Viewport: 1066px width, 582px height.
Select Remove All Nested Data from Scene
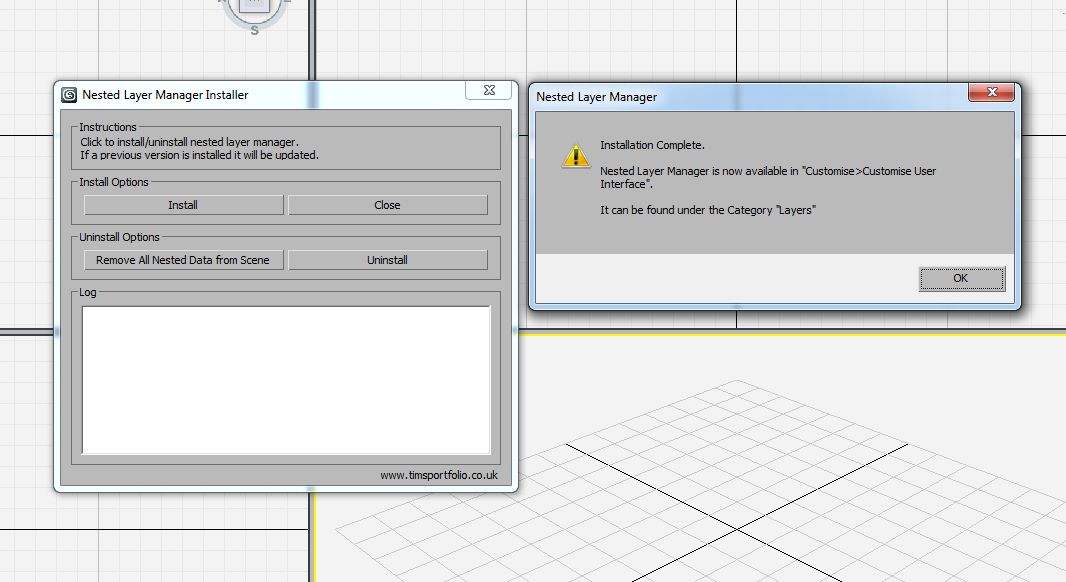[x=183, y=259]
